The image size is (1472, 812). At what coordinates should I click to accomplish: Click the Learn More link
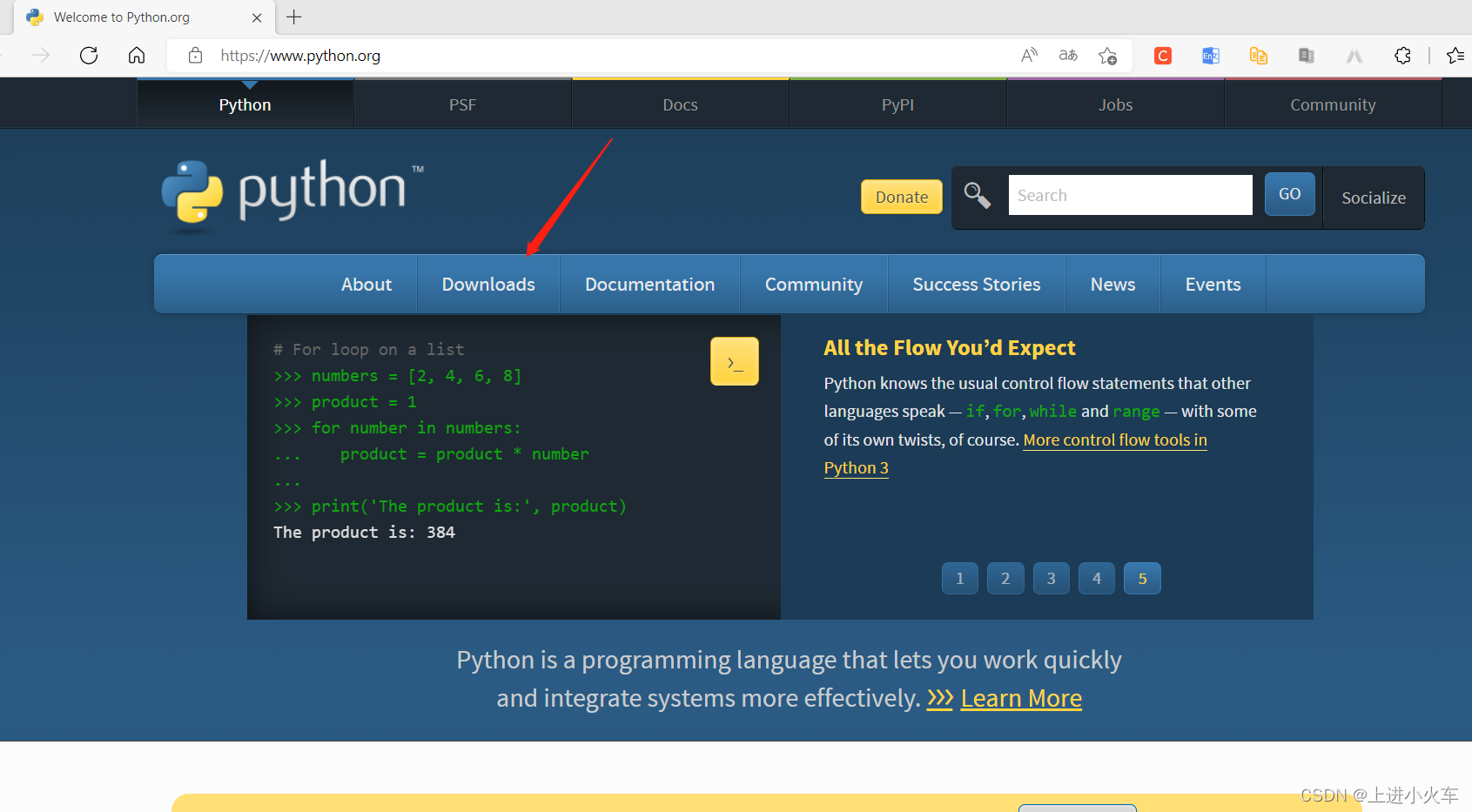(x=1021, y=699)
